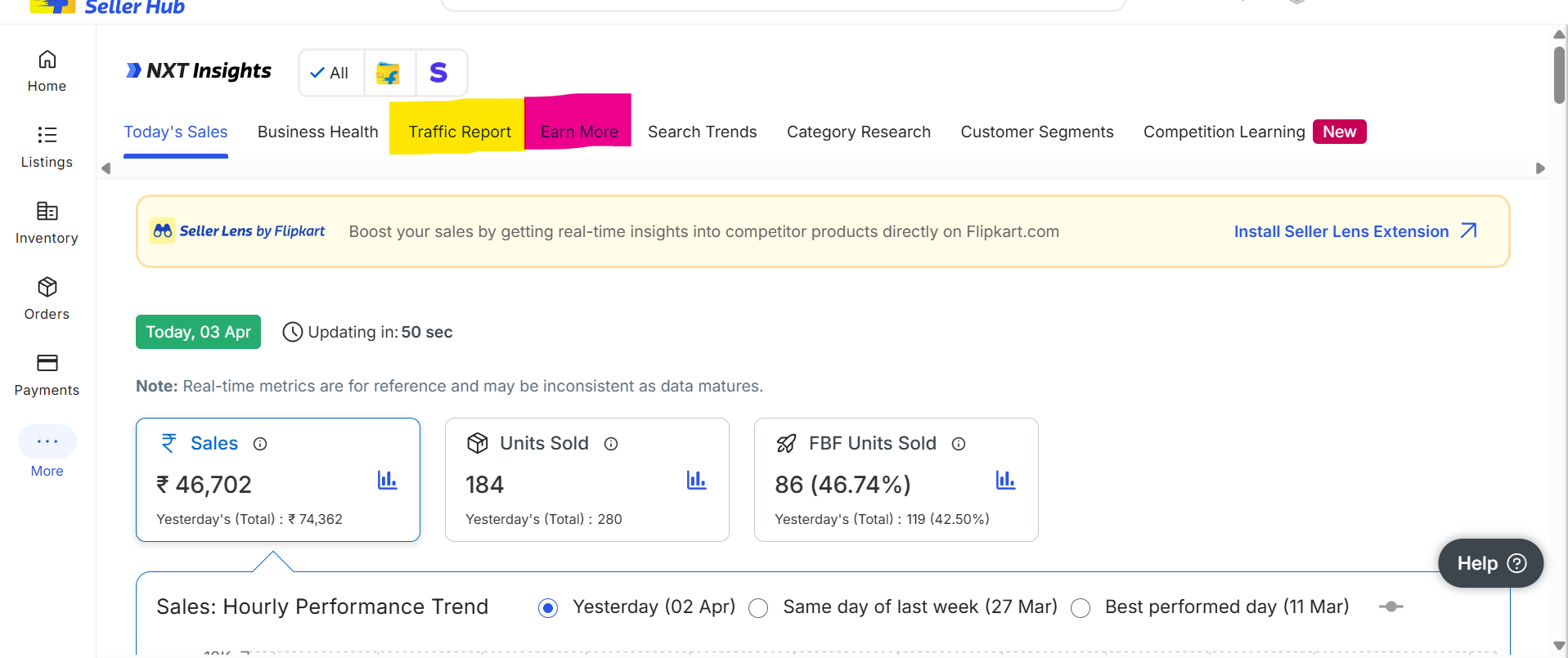Choose Best performed day (11 Mar) option
The height and width of the screenshot is (658, 1568).
(x=1081, y=608)
